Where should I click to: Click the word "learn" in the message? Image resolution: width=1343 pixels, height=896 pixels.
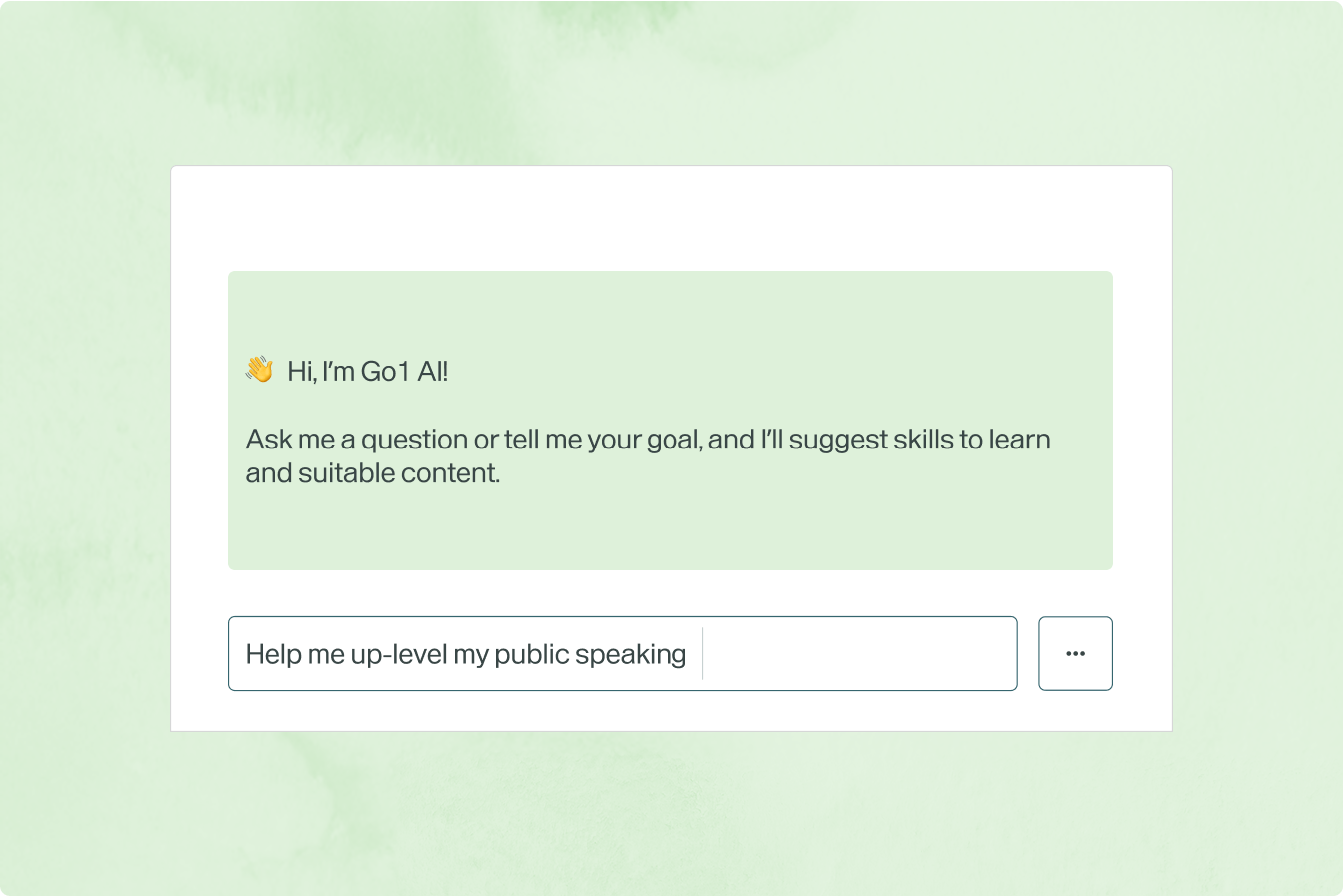click(x=1019, y=440)
